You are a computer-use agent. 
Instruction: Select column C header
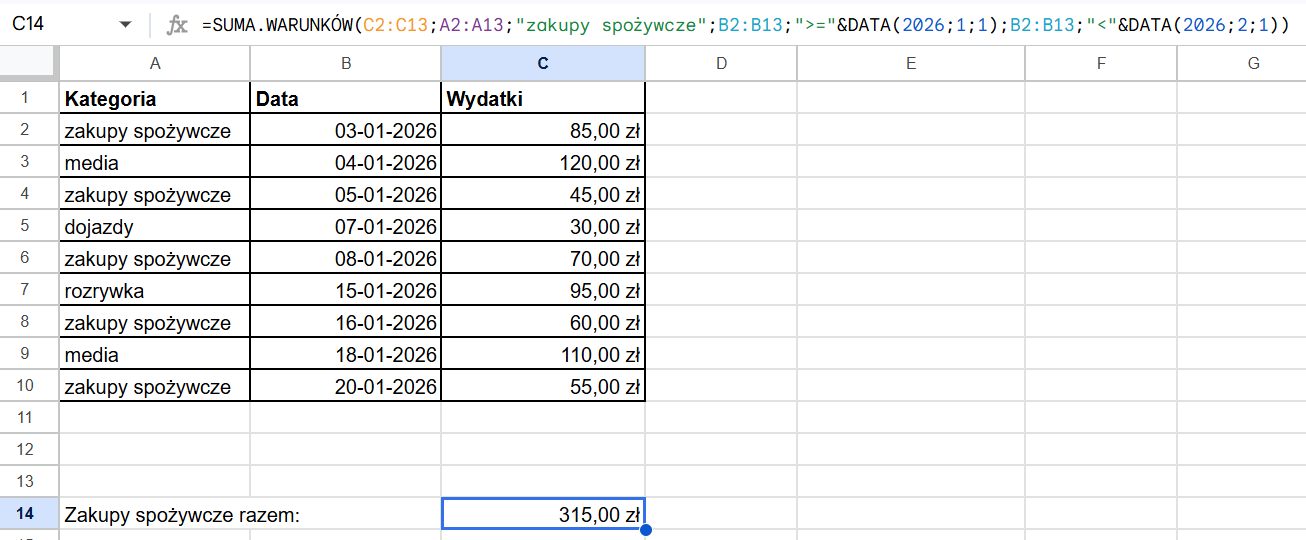[543, 63]
